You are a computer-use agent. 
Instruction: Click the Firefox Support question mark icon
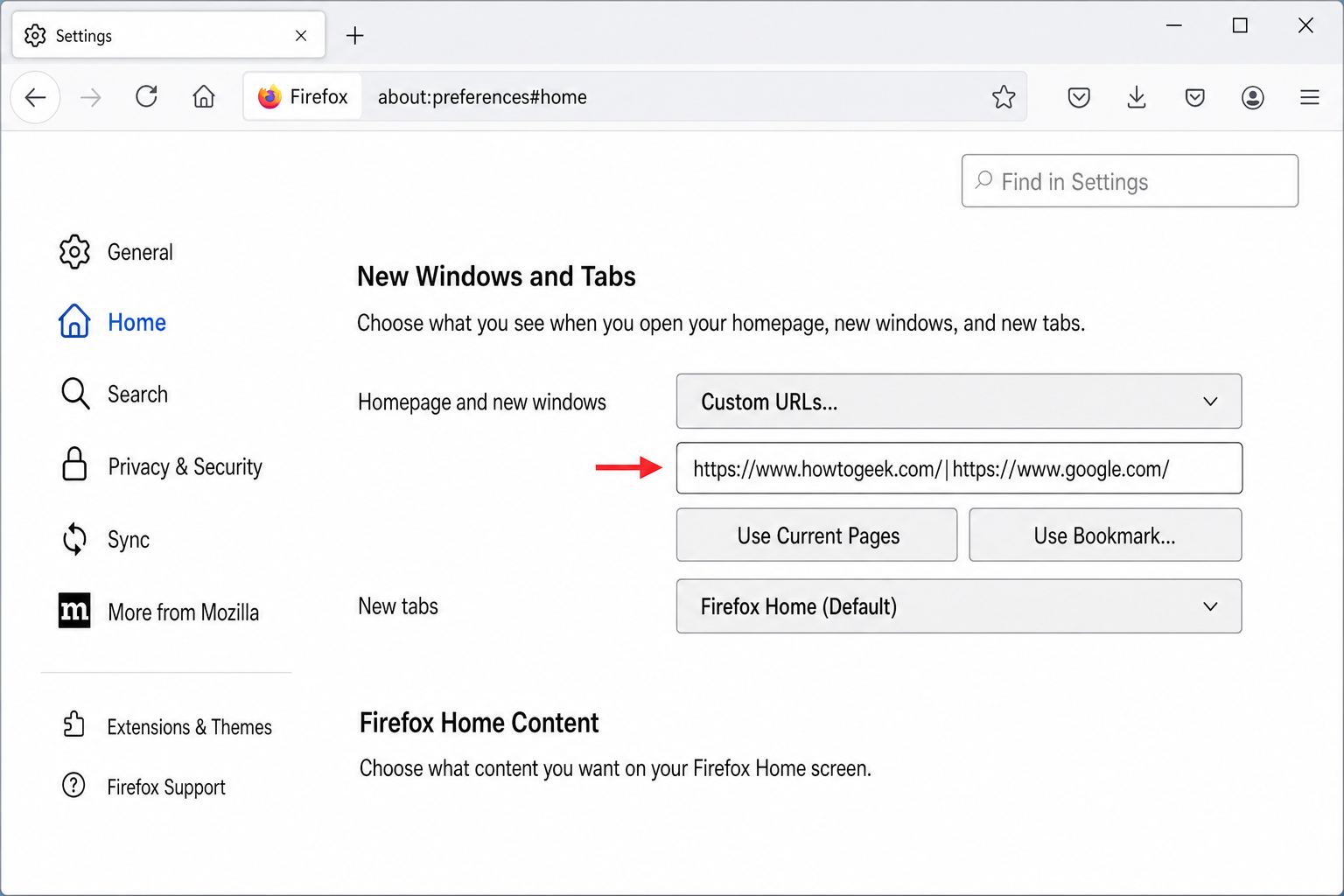pyautogui.click(x=74, y=785)
